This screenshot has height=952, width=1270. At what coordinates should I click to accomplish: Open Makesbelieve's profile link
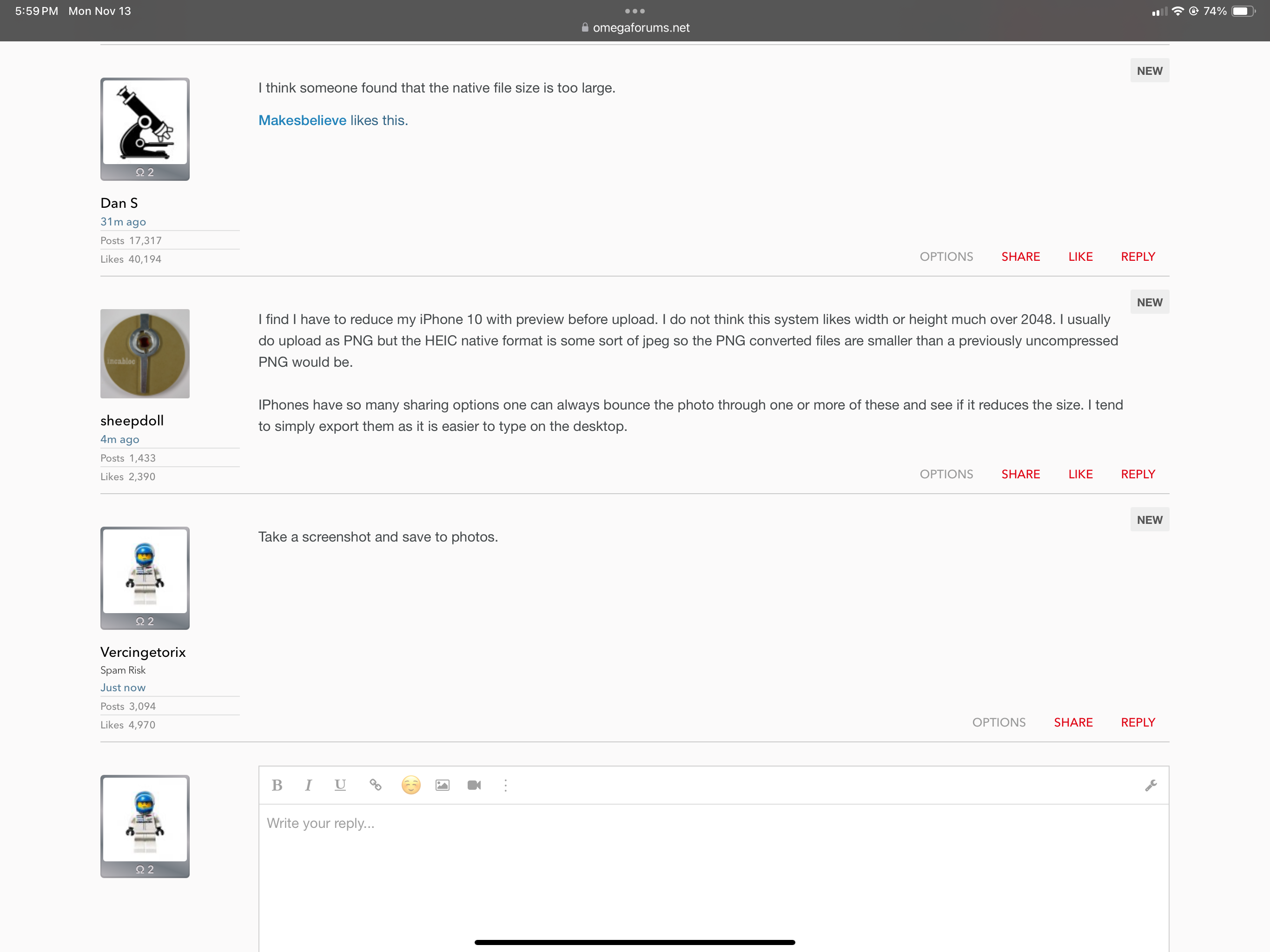(302, 120)
